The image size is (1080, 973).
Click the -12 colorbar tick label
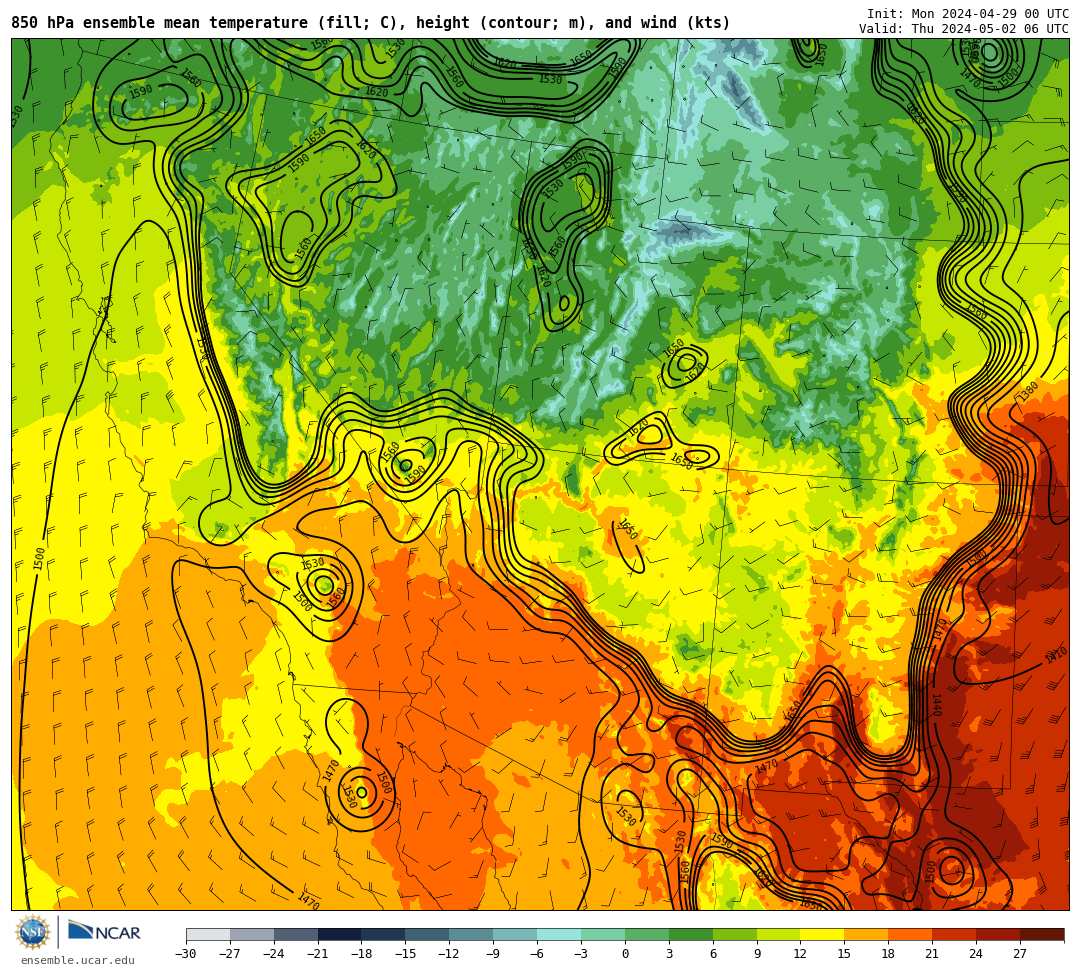[x=450, y=954]
